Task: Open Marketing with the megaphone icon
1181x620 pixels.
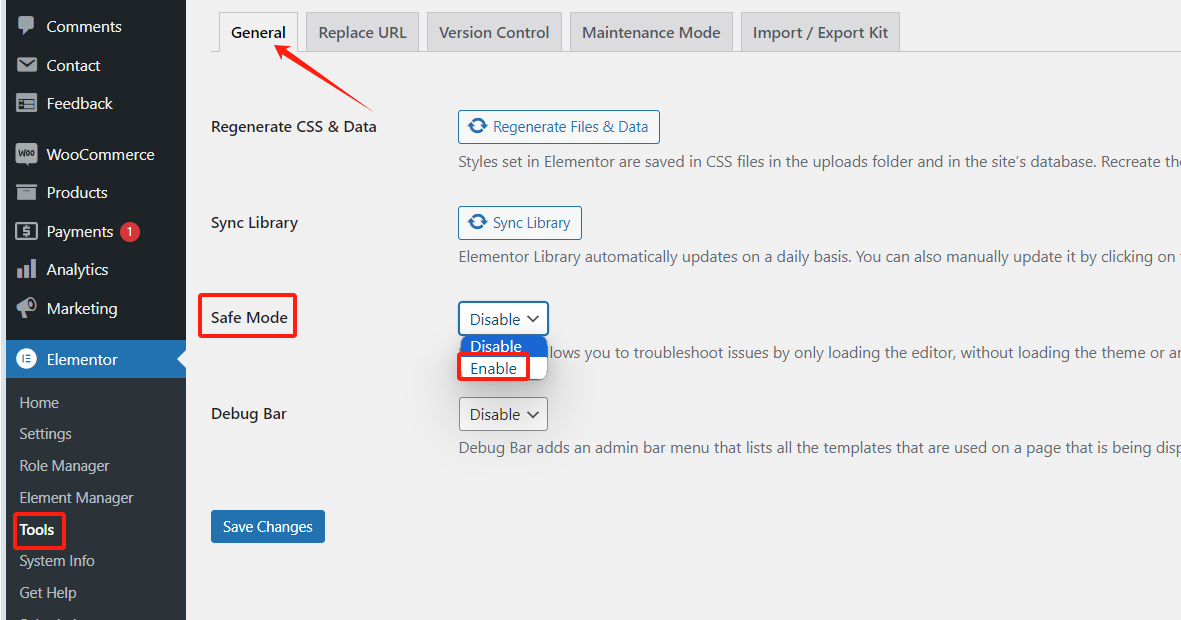Action: [x=27, y=308]
